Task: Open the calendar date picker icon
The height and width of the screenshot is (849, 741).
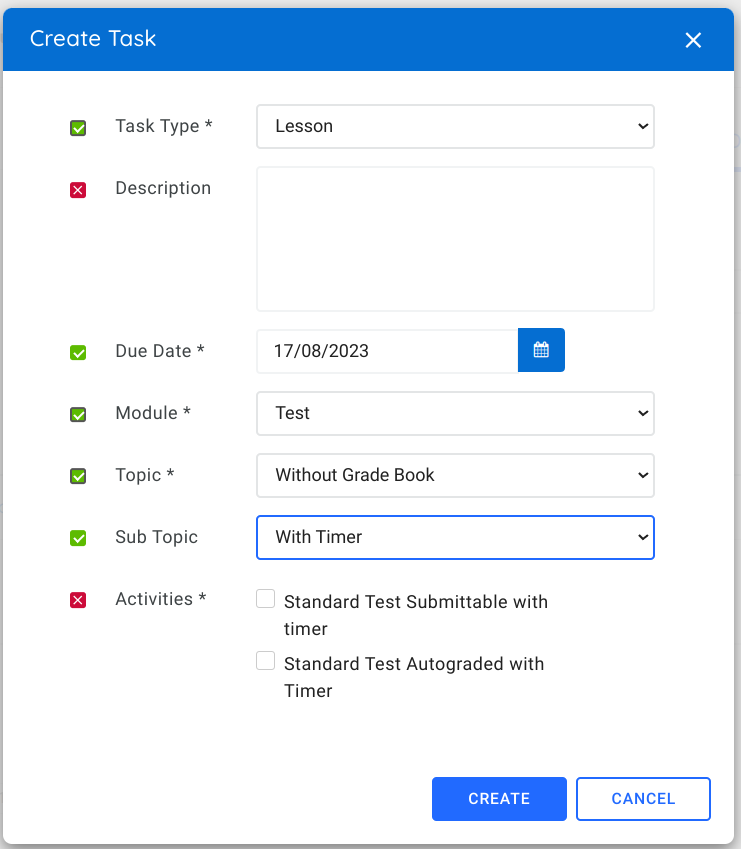Action: coord(541,350)
